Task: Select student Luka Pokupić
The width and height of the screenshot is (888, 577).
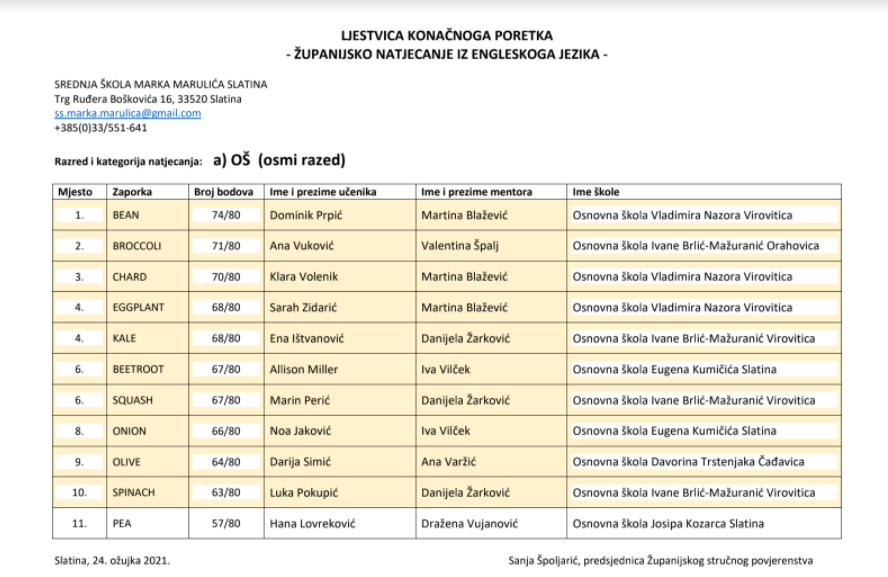Action: click(x=304, y=493)
